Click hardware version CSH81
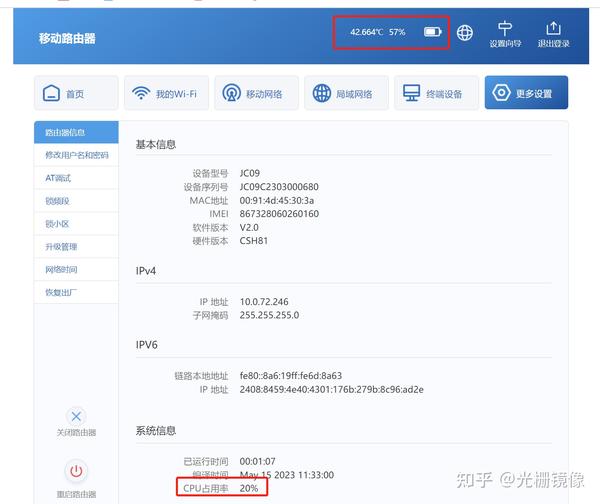Viewport: 600px width, 504px height. pyautogui.click(x=253, y=241)
